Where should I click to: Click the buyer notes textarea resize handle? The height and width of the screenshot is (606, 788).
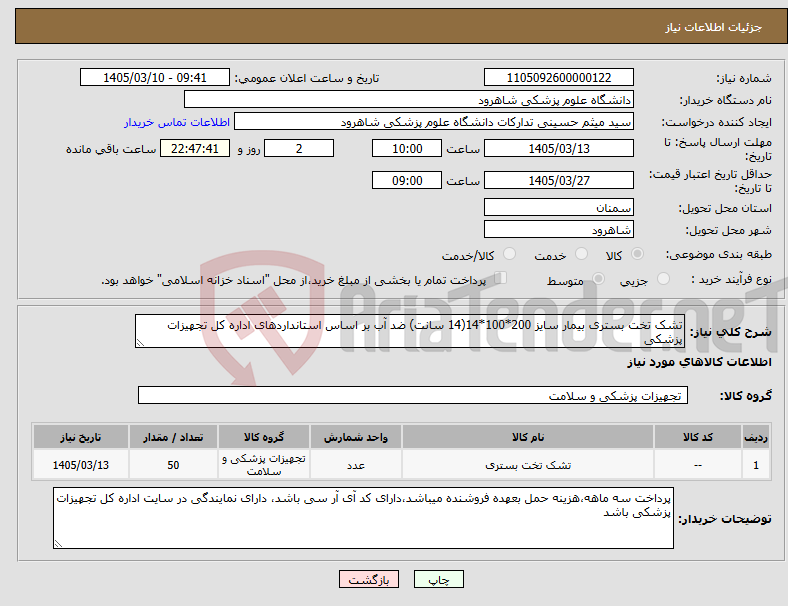click(58, 544)
